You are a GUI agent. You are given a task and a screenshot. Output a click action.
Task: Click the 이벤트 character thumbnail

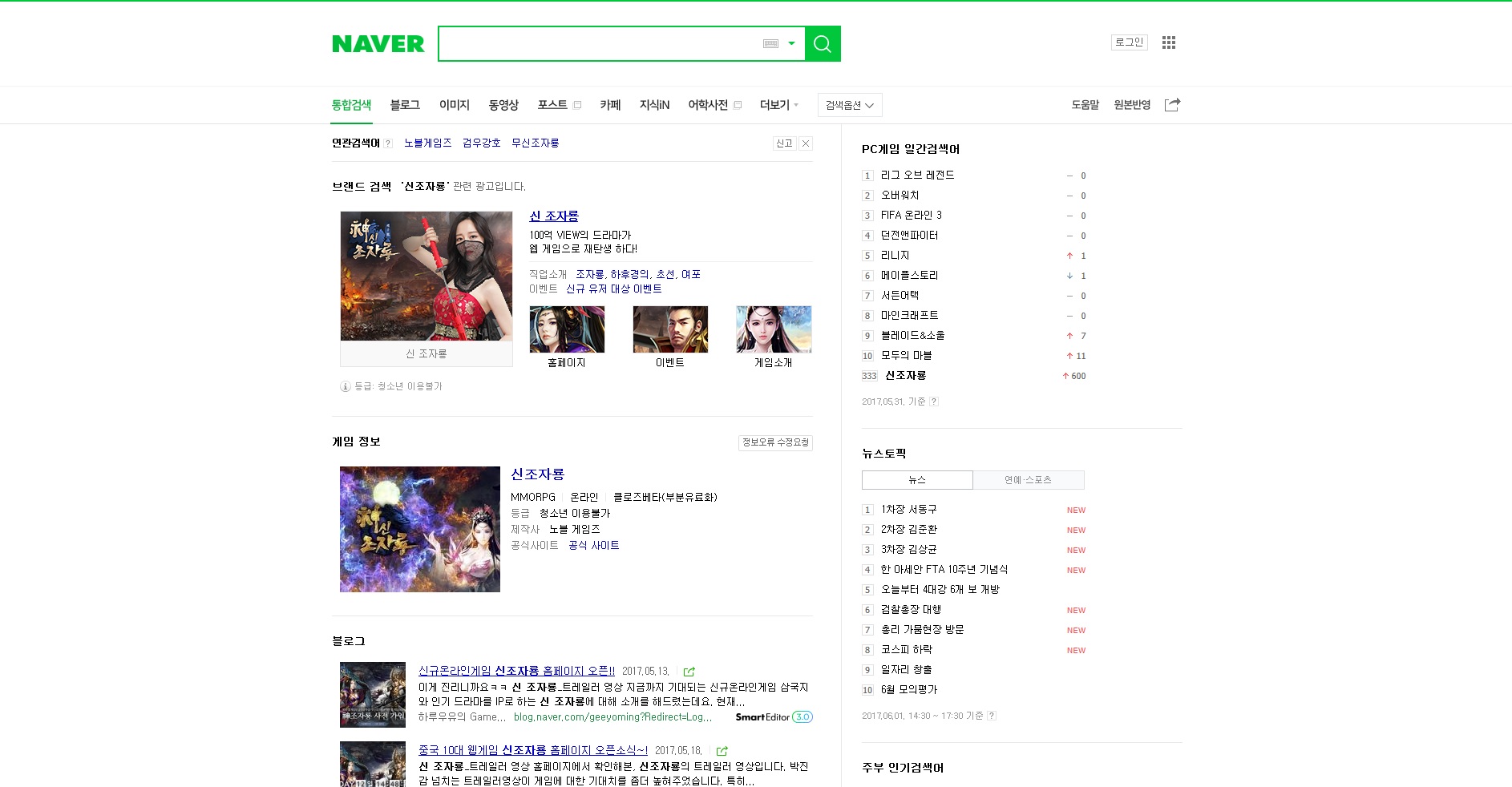click(670, 329)
